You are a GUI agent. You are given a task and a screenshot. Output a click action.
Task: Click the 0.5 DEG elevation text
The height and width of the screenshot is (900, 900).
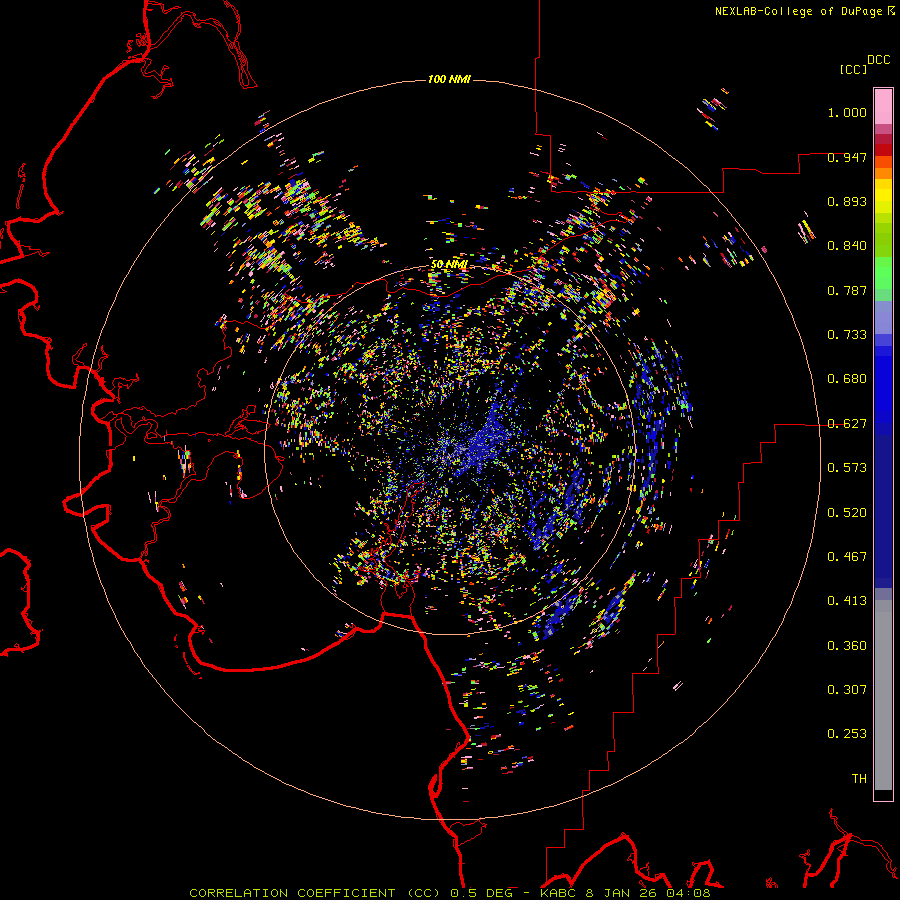click(482, 893)
